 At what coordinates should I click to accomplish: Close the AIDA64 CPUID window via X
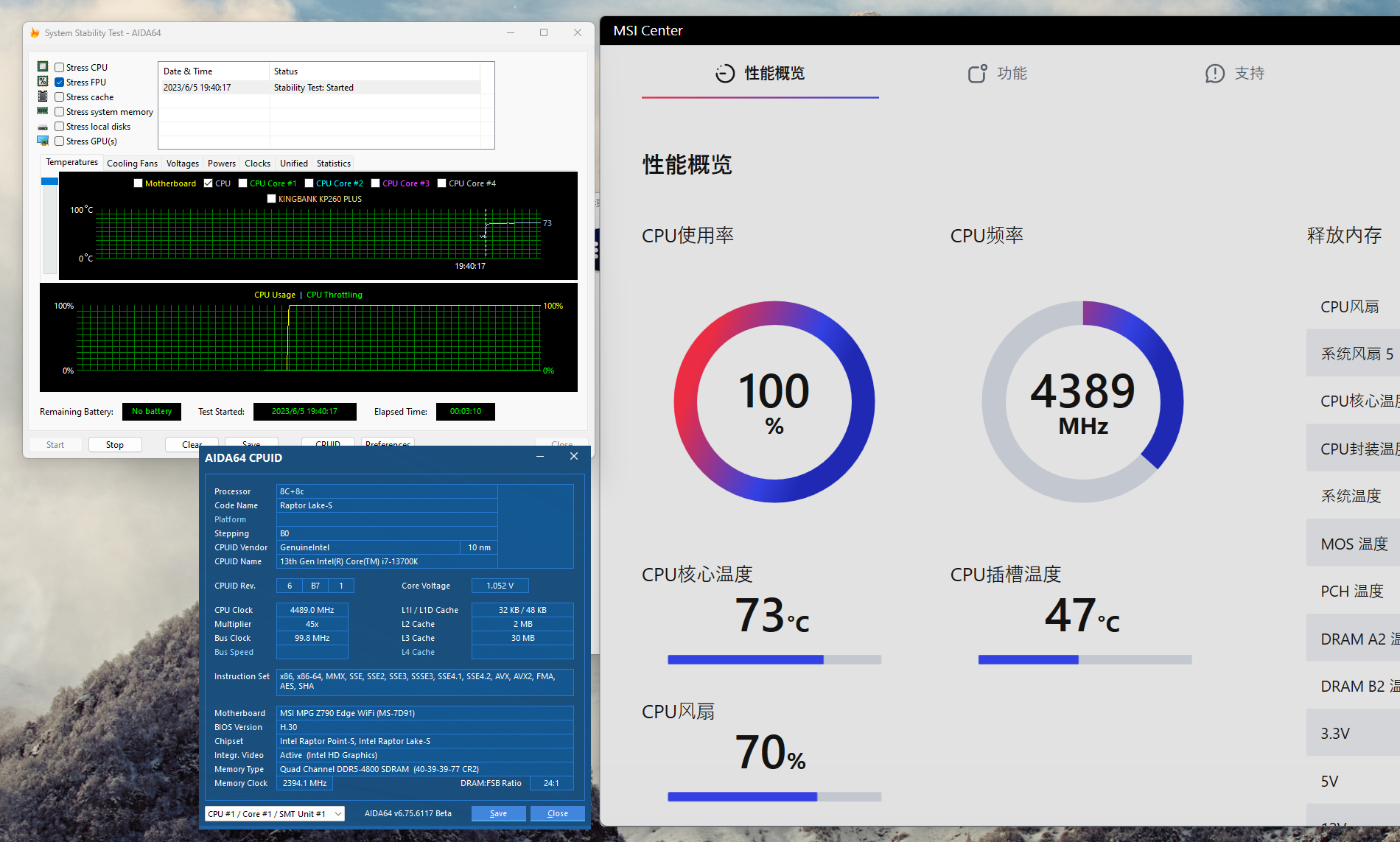pos(574,457)
